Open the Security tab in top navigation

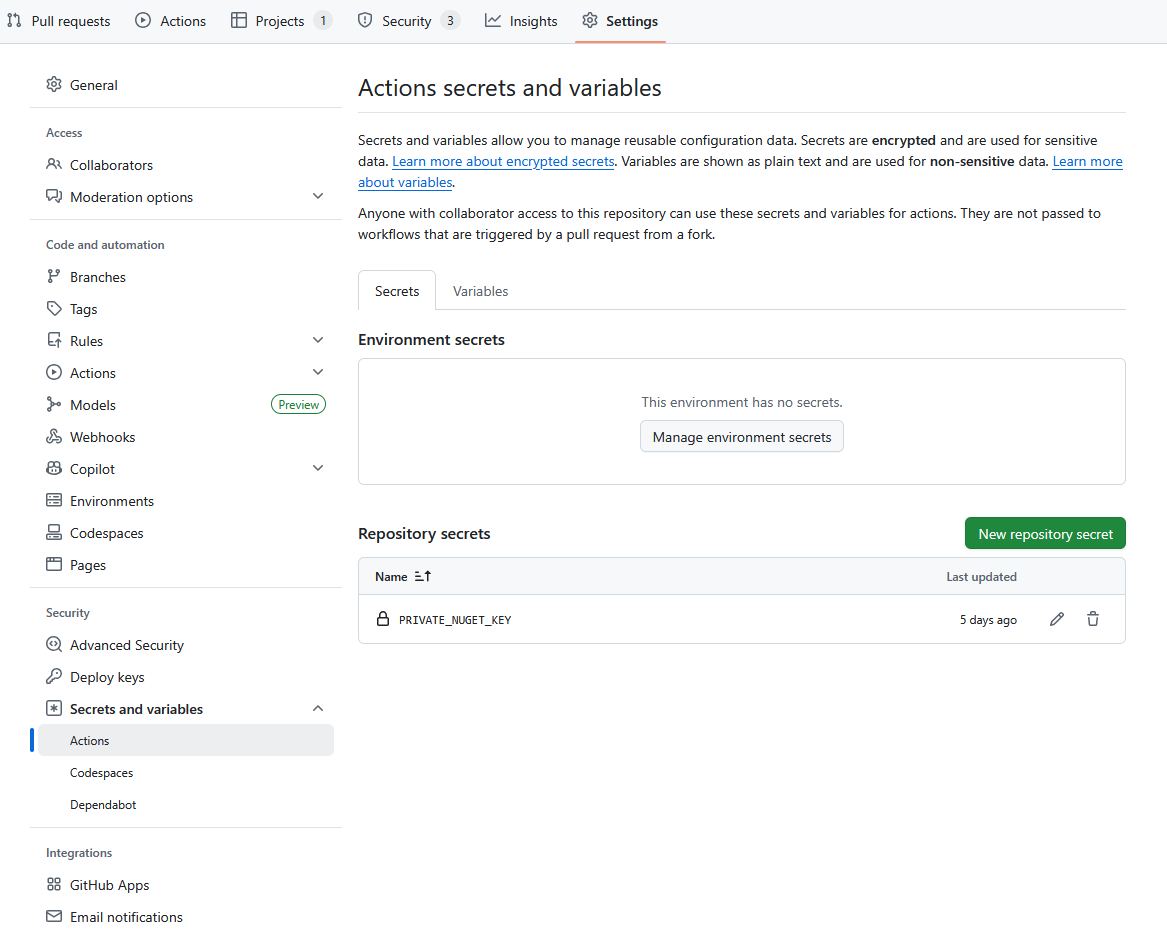click(406, 21)
